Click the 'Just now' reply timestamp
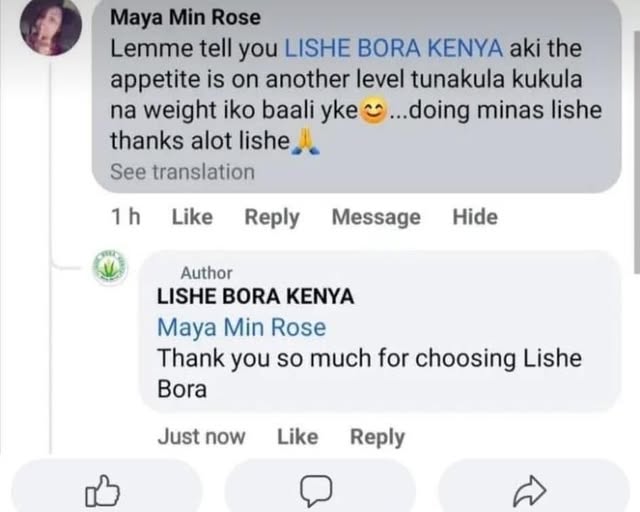640x512 pixels. [x=201, y=437]
